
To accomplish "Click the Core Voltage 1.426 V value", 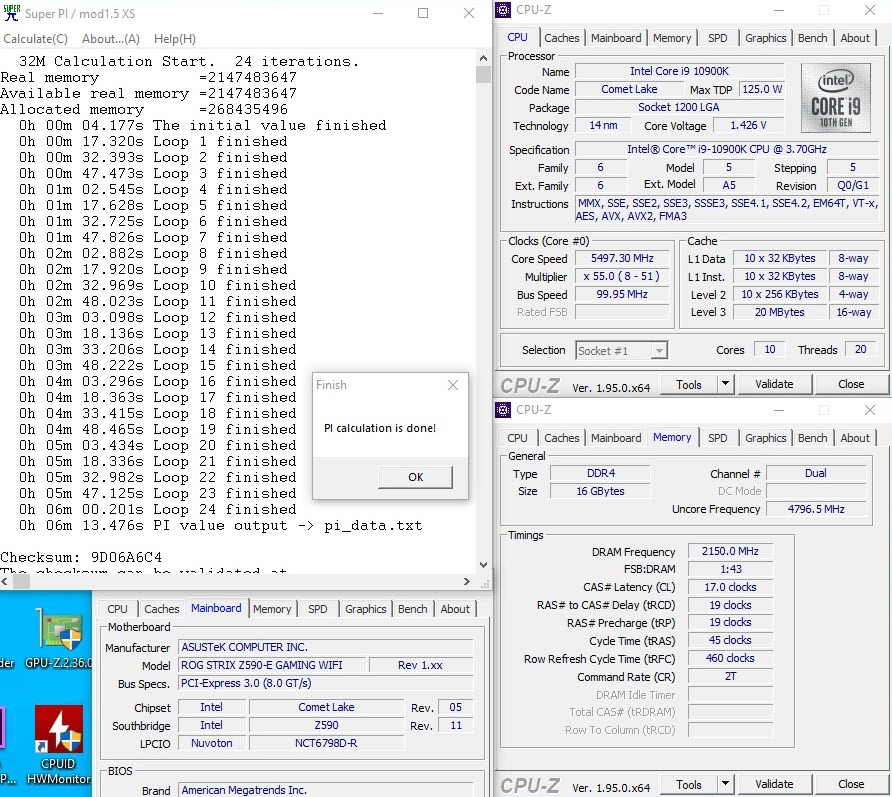I will (x=748, y=125).
